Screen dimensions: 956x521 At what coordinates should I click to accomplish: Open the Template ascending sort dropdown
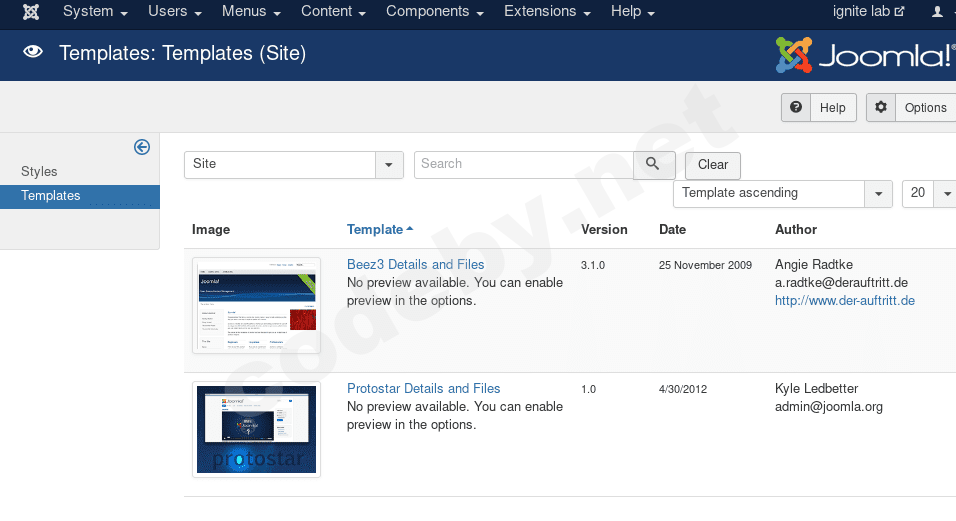click(x=783, y=194)
